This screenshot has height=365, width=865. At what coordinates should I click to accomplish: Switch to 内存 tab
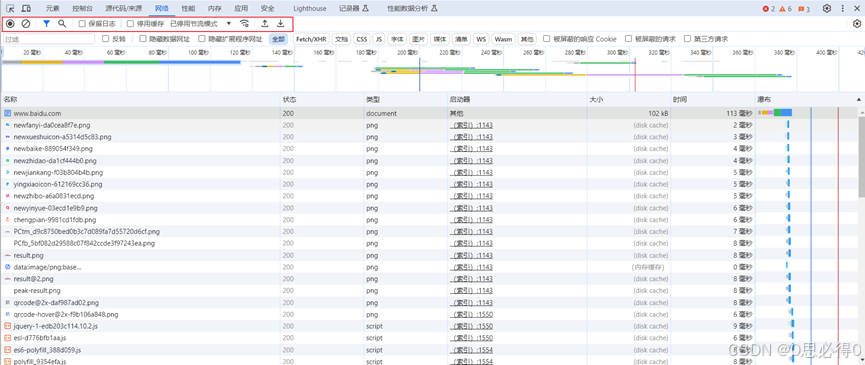[x=215, y=9]
